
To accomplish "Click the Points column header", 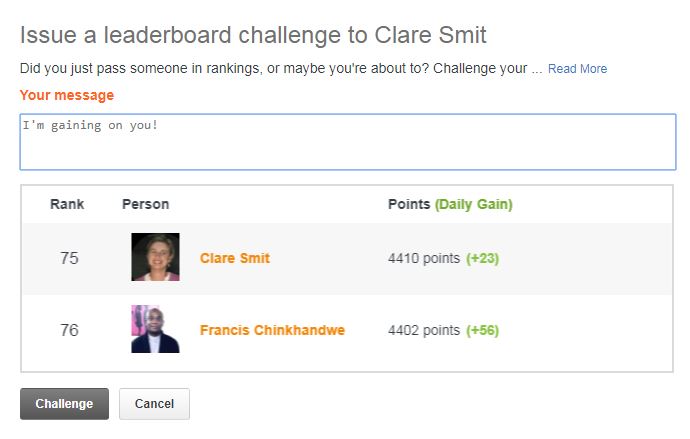I will 409,204.
